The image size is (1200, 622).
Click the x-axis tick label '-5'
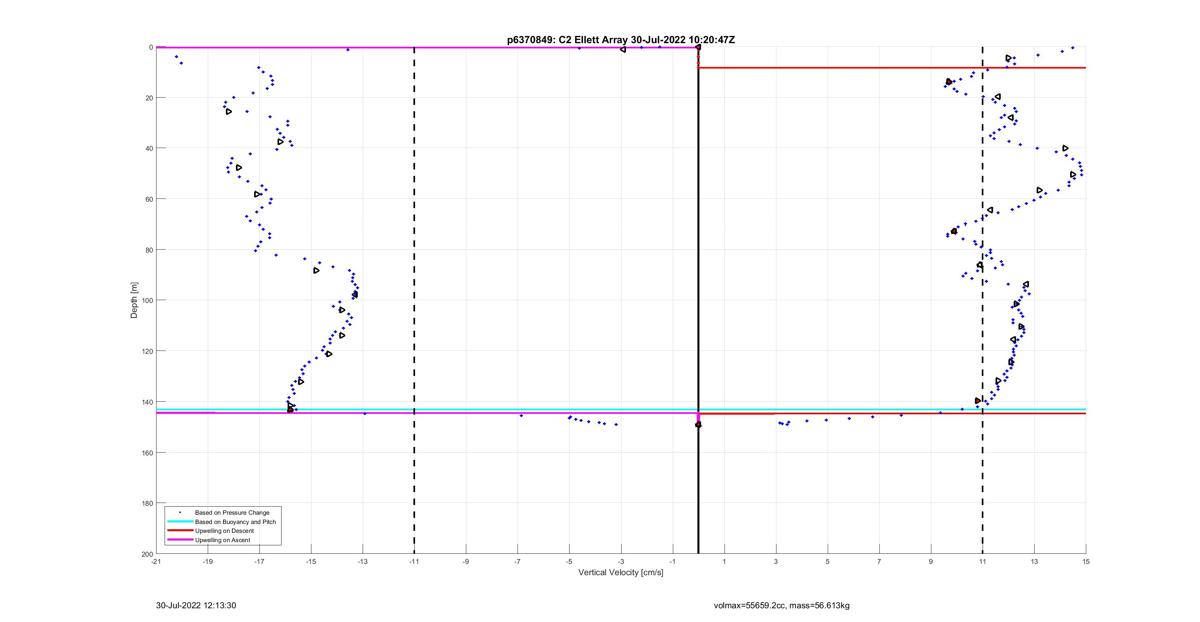[569, 562]
